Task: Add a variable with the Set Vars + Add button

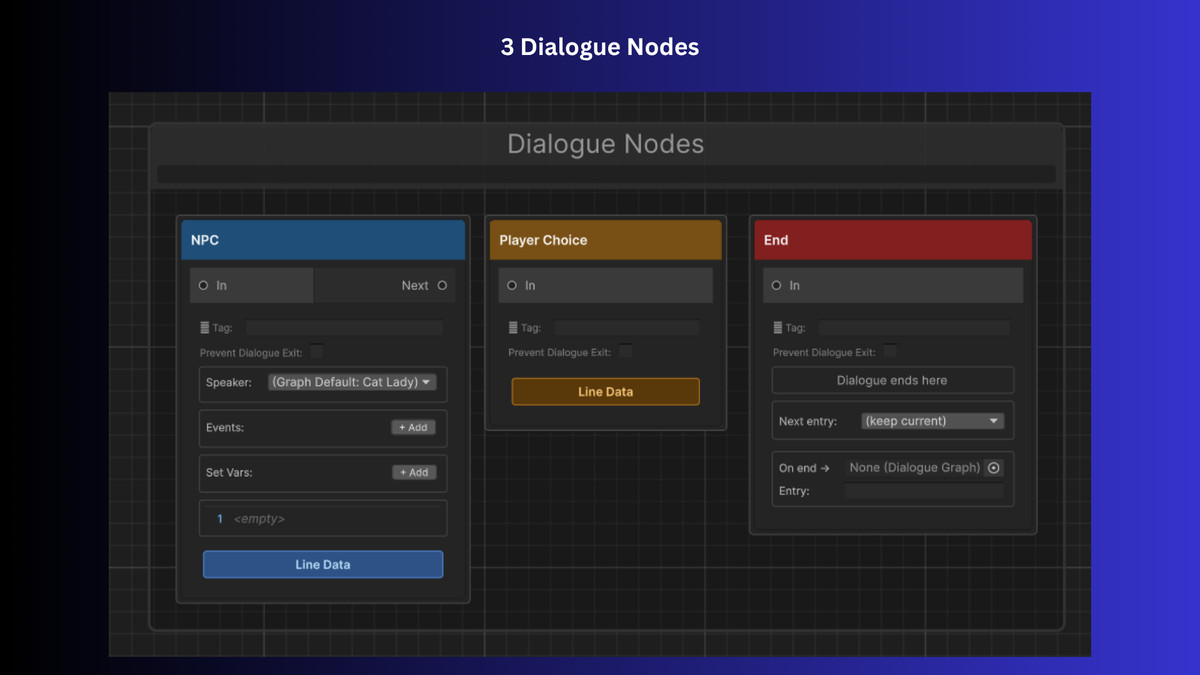Action: click(x=413, y=472)
